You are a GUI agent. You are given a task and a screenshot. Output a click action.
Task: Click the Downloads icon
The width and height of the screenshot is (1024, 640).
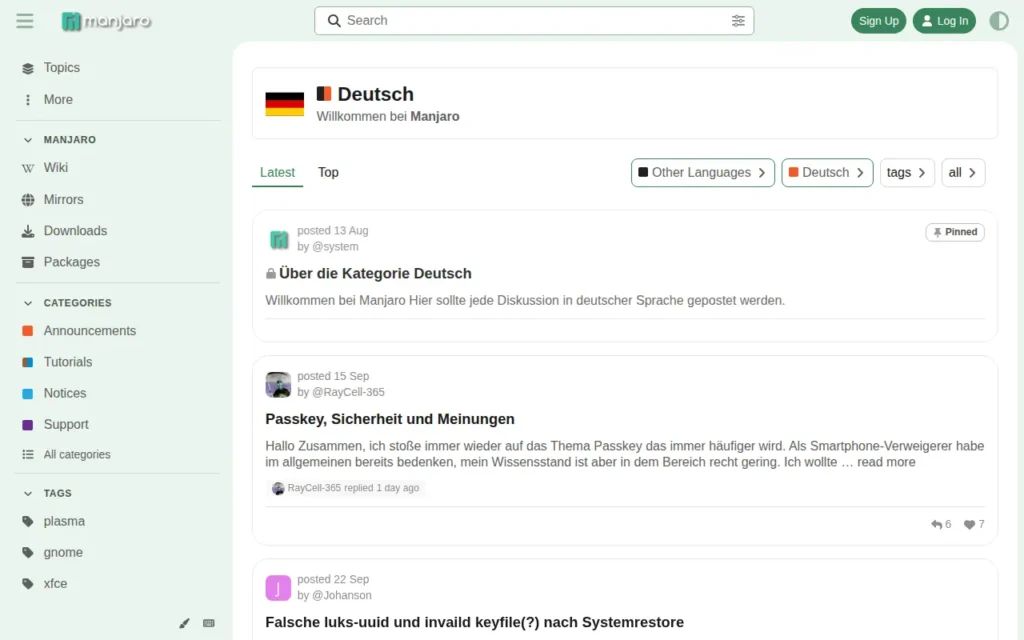point(27,231)
